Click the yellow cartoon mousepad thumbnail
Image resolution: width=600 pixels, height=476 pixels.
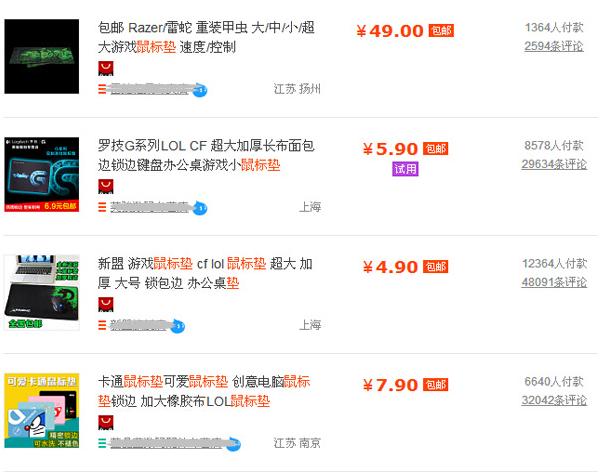point(42,411)
